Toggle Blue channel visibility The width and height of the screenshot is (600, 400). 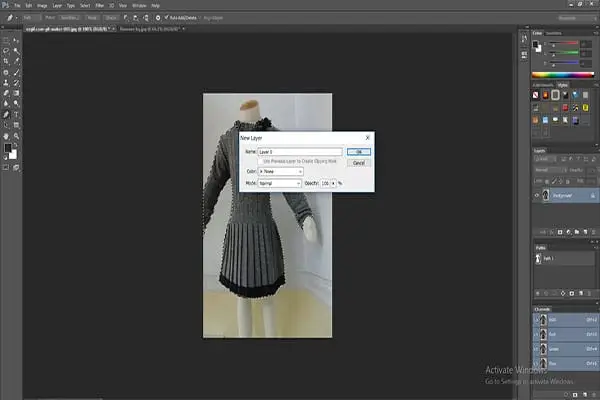[536, 364]
